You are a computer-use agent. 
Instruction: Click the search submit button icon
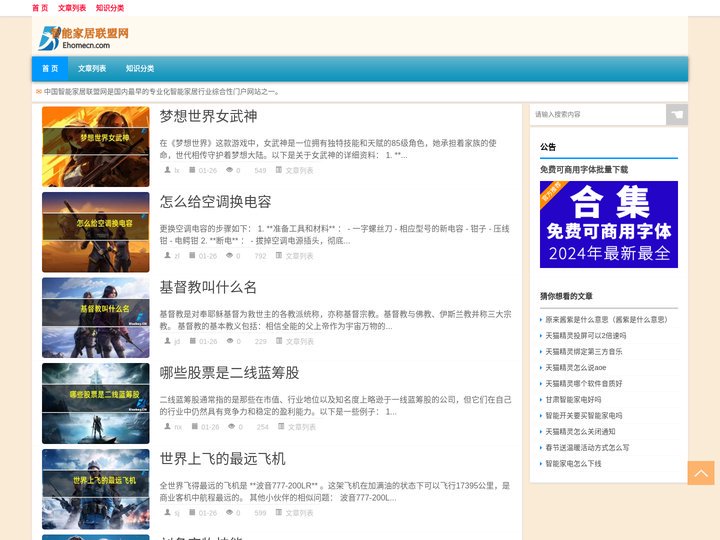[x=677, y=114]
